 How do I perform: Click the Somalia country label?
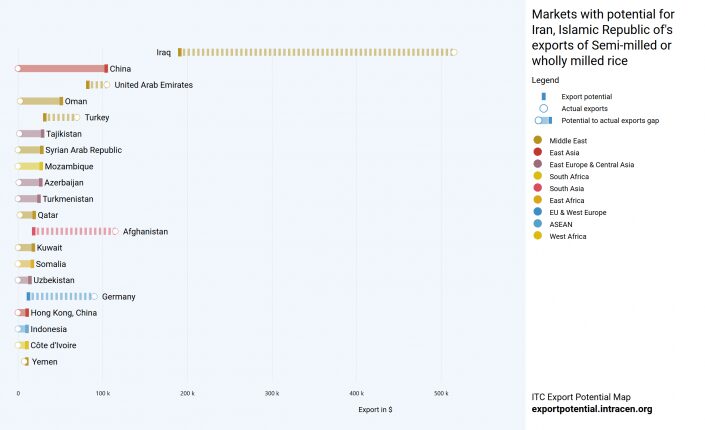[x=51, y=264]
